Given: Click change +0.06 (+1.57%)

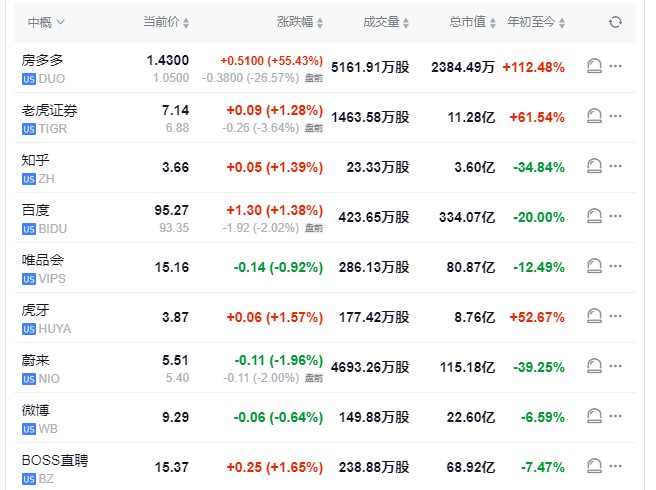Looking at the screenshot, I should pyautogui.click(x=275, y=317).
